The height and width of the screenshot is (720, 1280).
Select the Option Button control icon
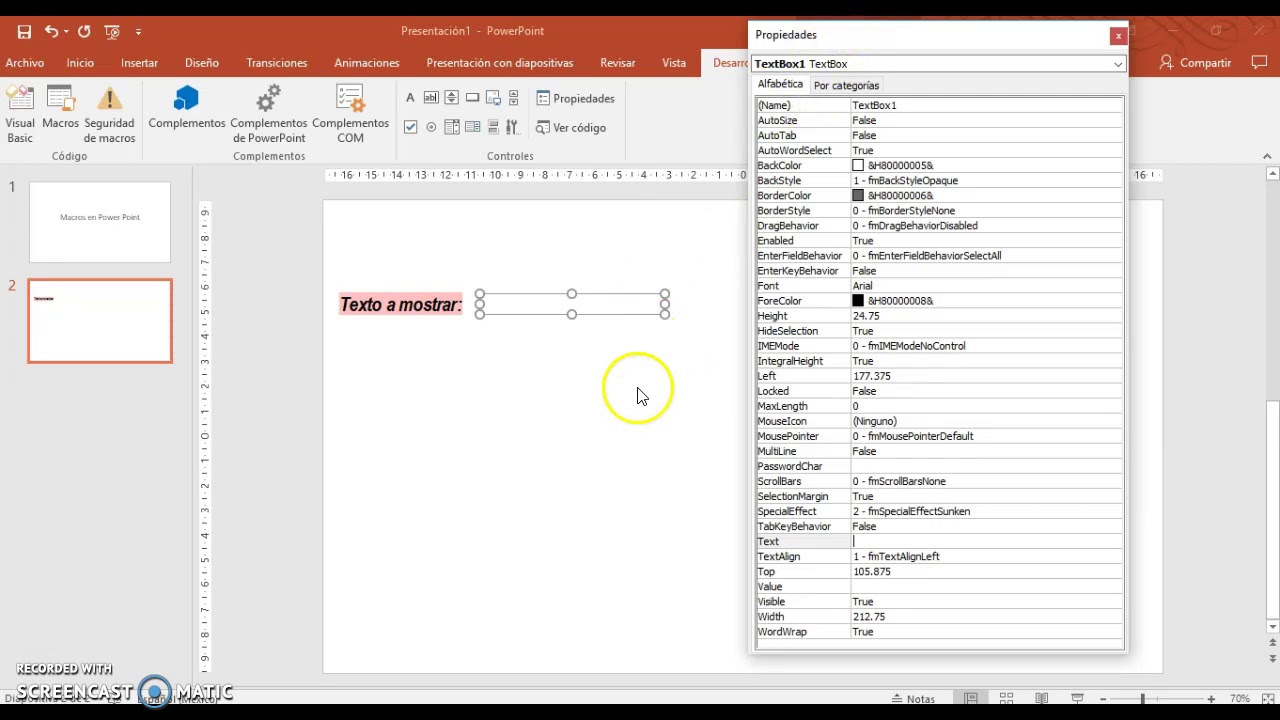coord(431,127)
